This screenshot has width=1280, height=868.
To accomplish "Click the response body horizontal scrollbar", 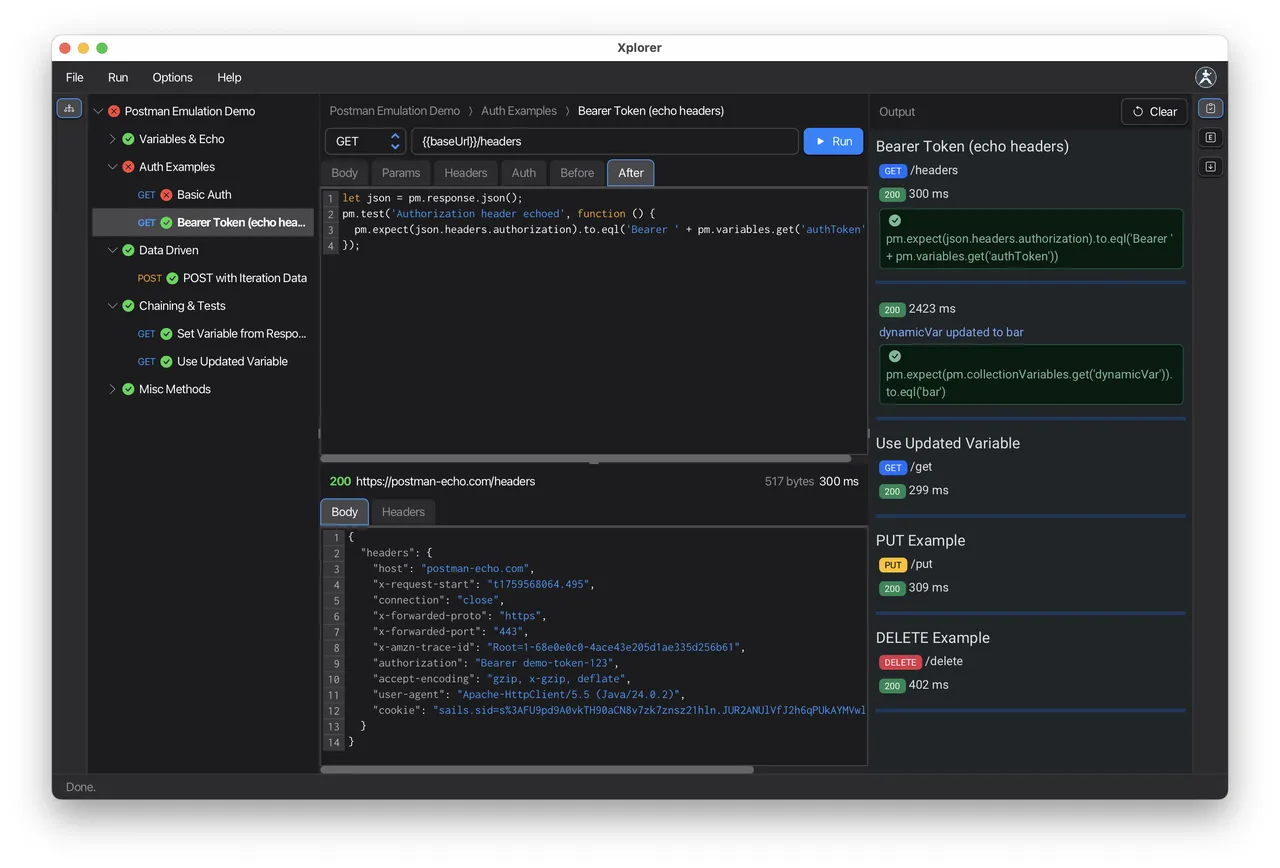I will coord(537,770).
